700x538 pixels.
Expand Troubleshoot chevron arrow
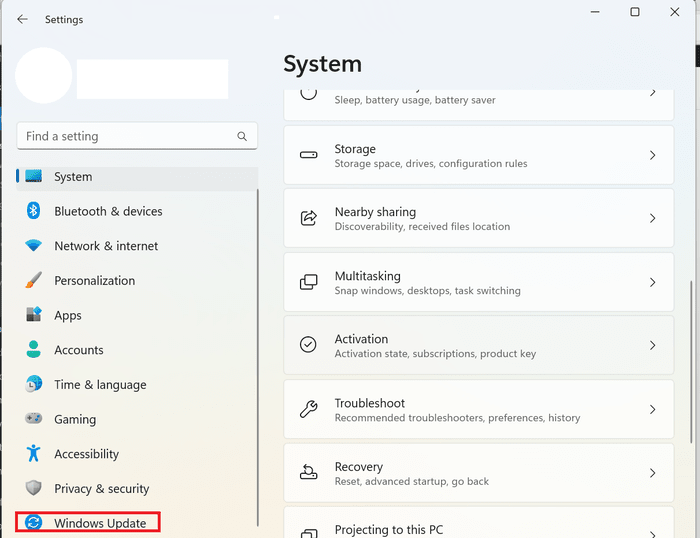click(x=653, y=409)
